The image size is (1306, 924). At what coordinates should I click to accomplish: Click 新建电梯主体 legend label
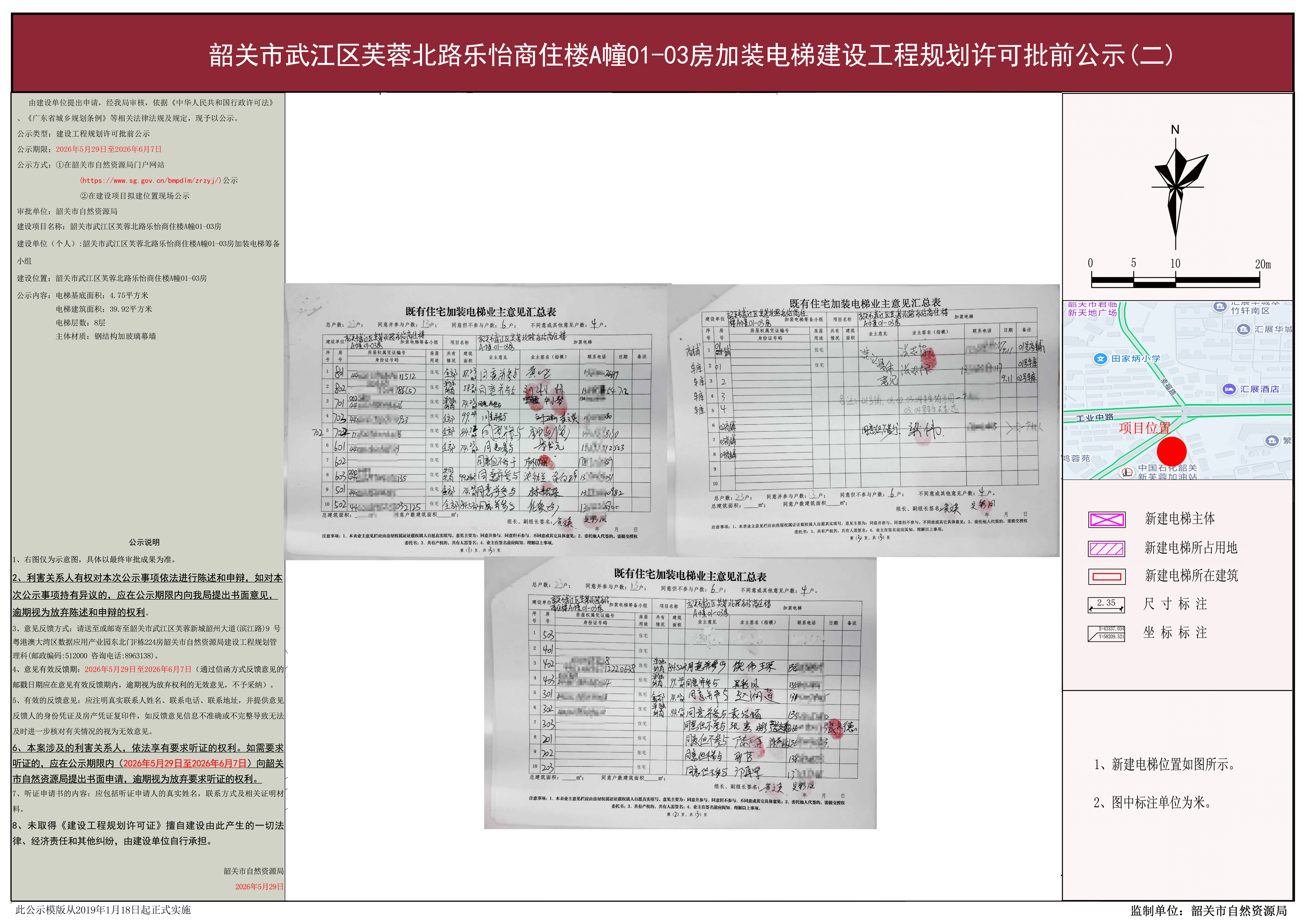click(x=1180, y=519)
